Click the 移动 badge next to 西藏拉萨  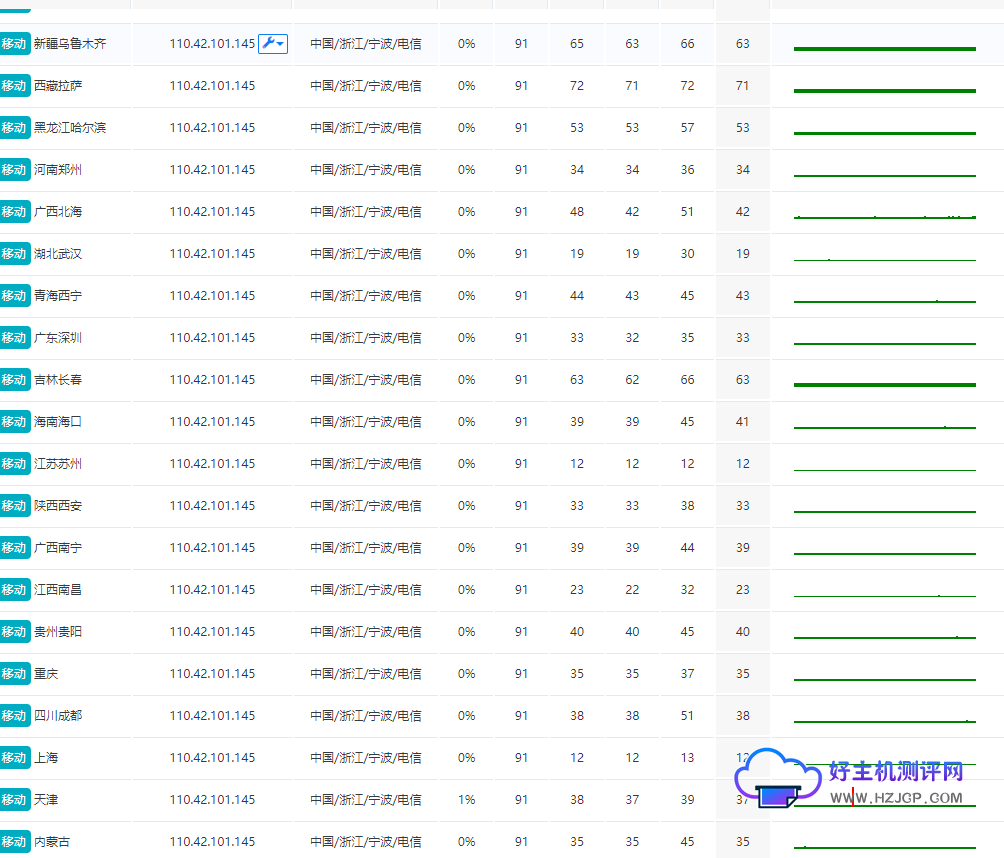14,86
